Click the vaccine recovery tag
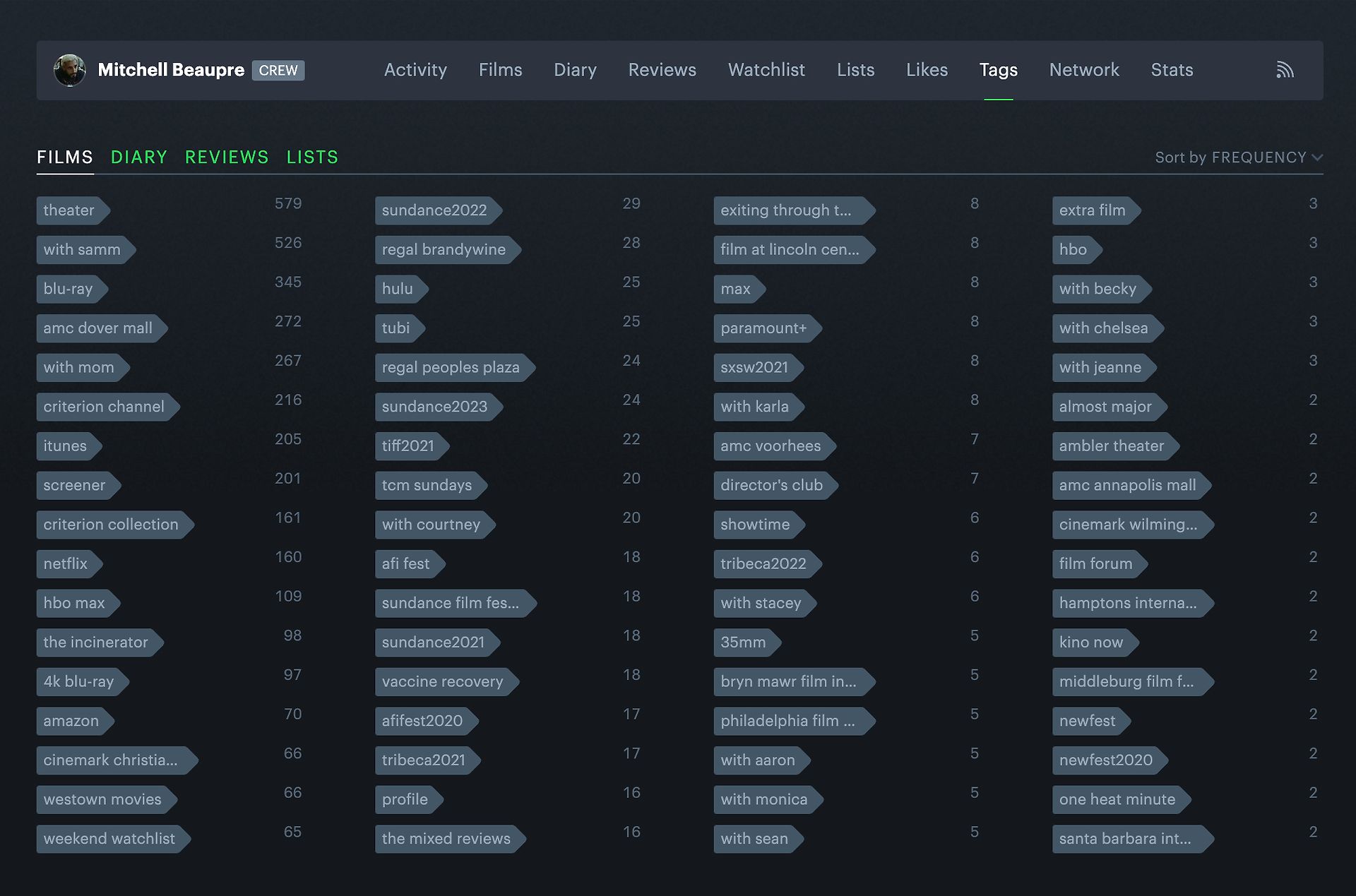This screenshot has height=896, width=1356. [442, 681]
